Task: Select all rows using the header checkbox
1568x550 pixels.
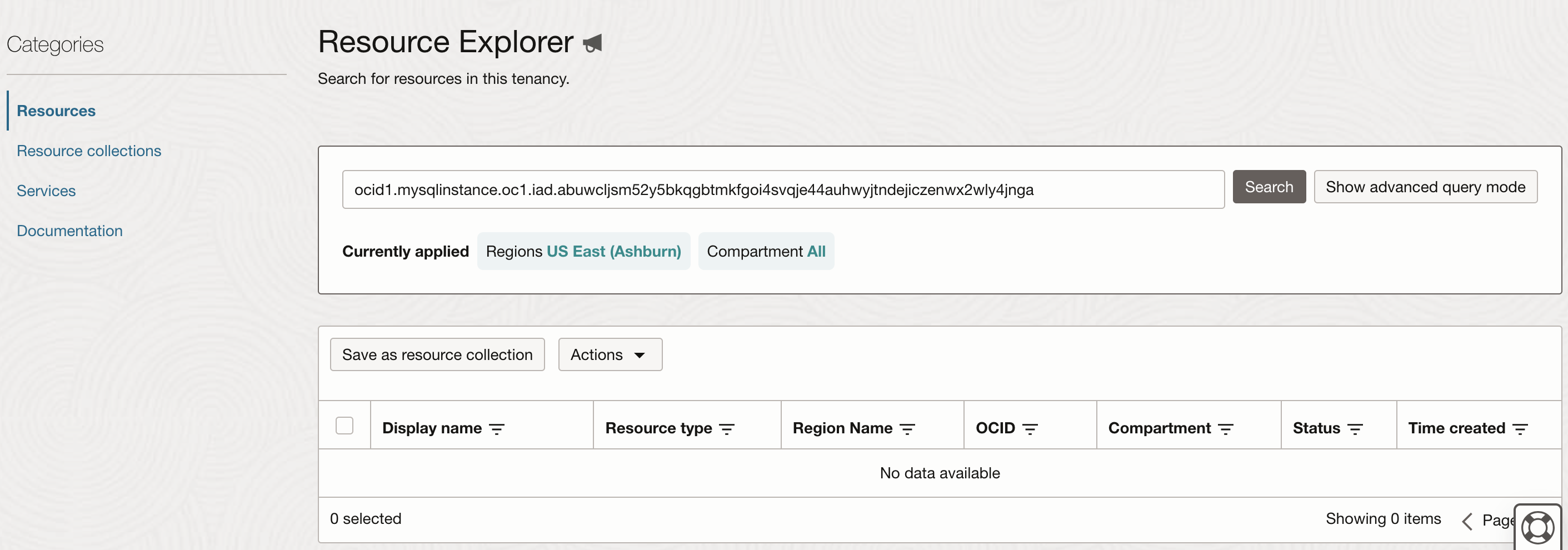Action: (x=344, y=426)
